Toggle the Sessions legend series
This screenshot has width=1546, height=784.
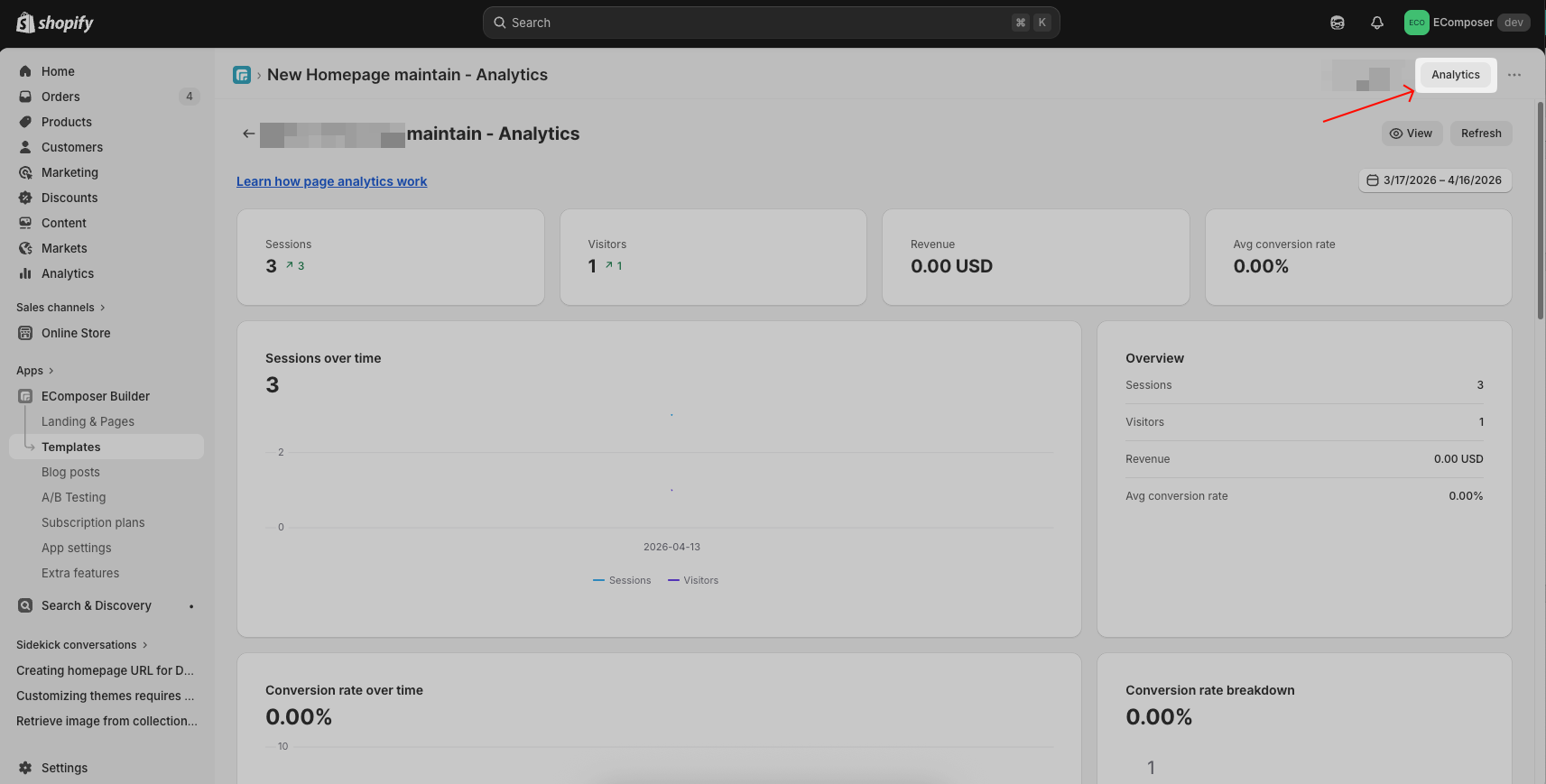coord(622,580)
